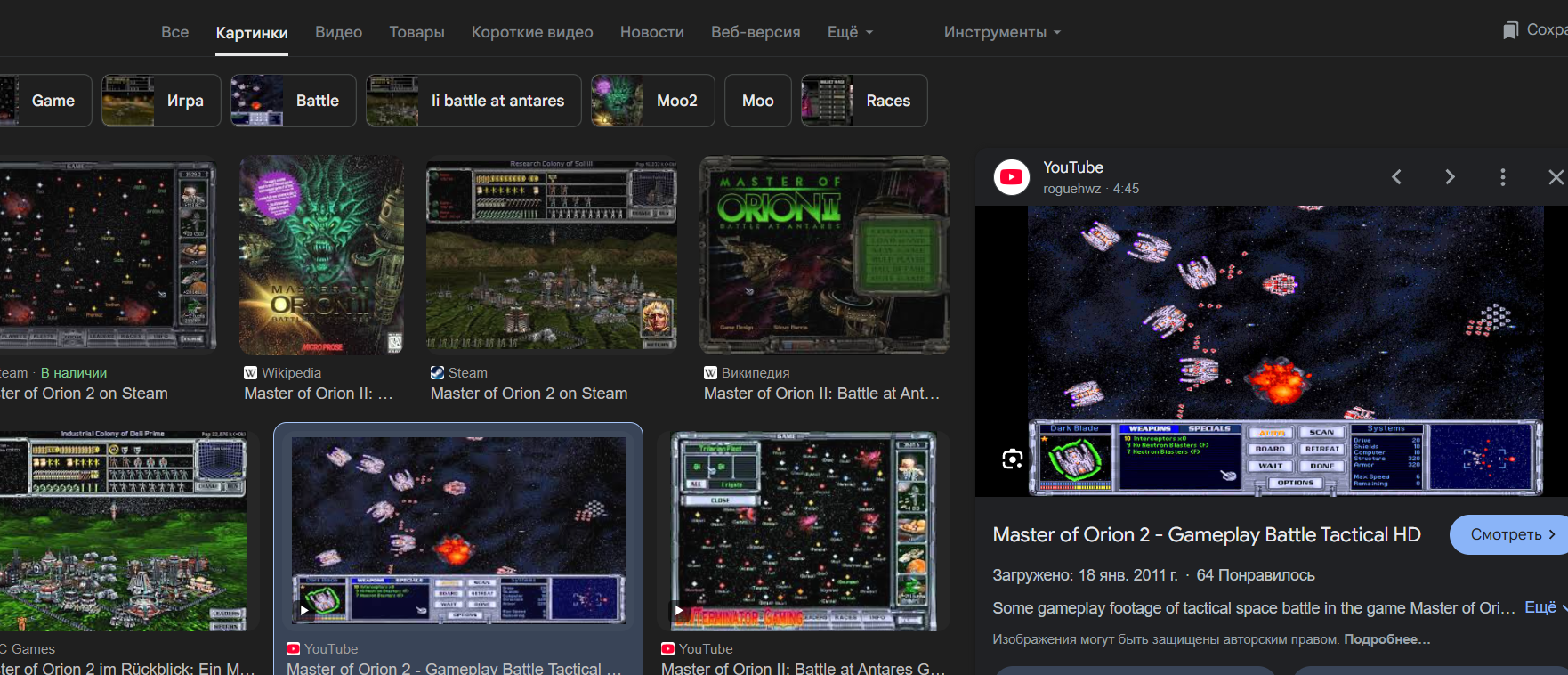Play the selected battle video thumbnail

click(x=304, y=611)
